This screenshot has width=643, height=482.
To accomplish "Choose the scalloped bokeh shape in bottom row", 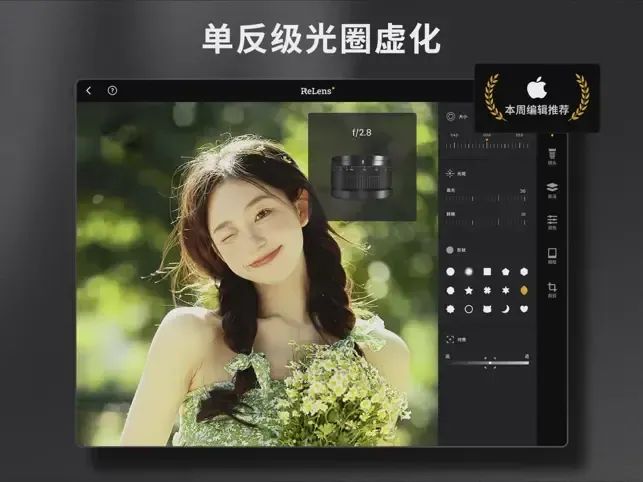I will point(450,309).
